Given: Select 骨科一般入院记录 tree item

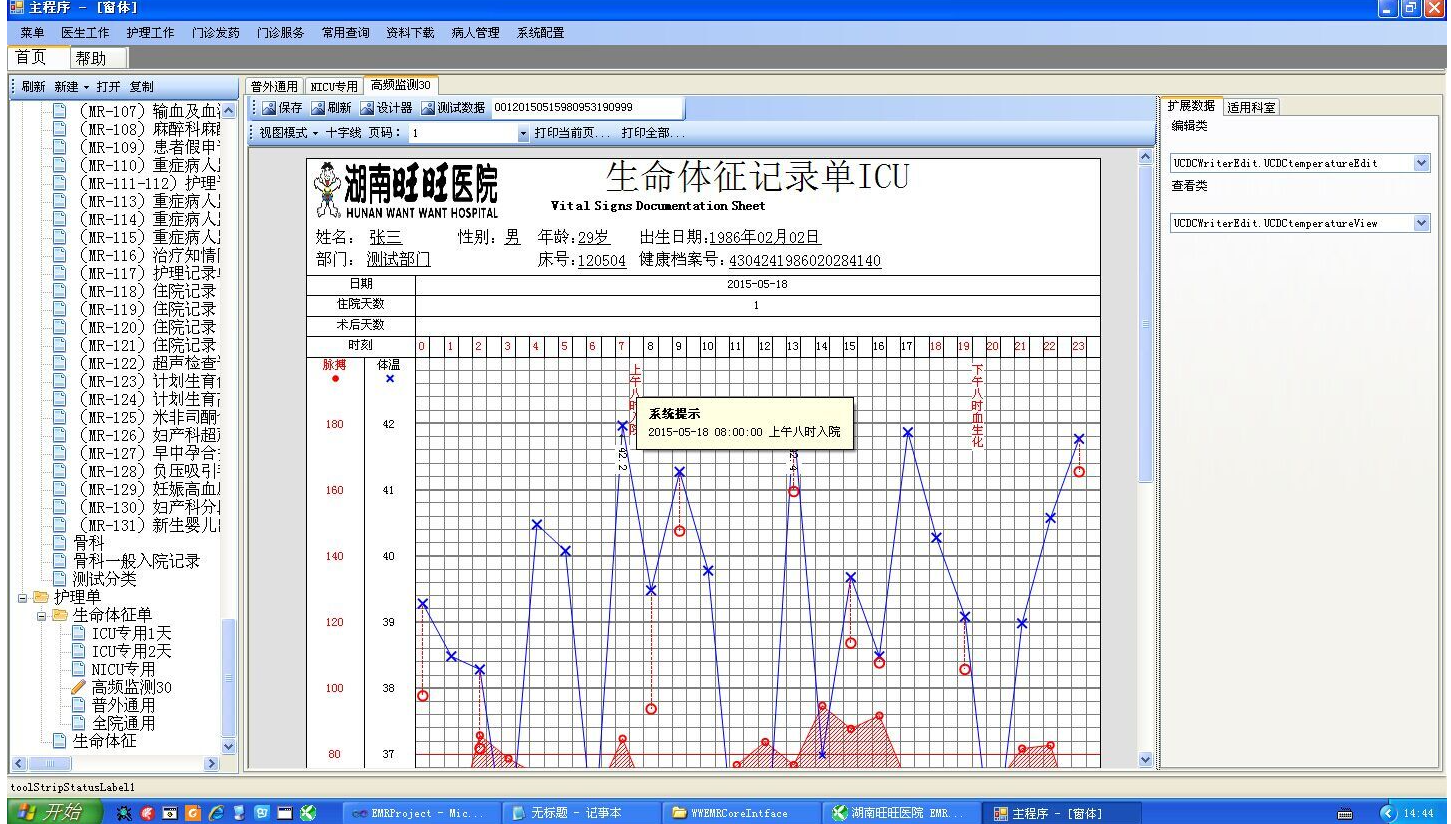Looking at the screenshot, I should tap(136, 561).
